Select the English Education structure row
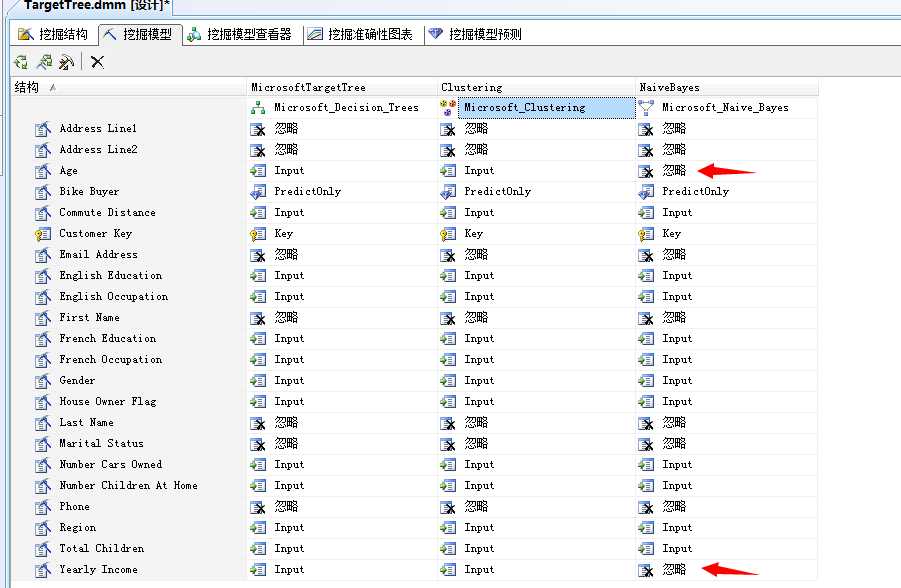Image resolution: width=901 pixels, height=588 pixels. coord(129,276)
